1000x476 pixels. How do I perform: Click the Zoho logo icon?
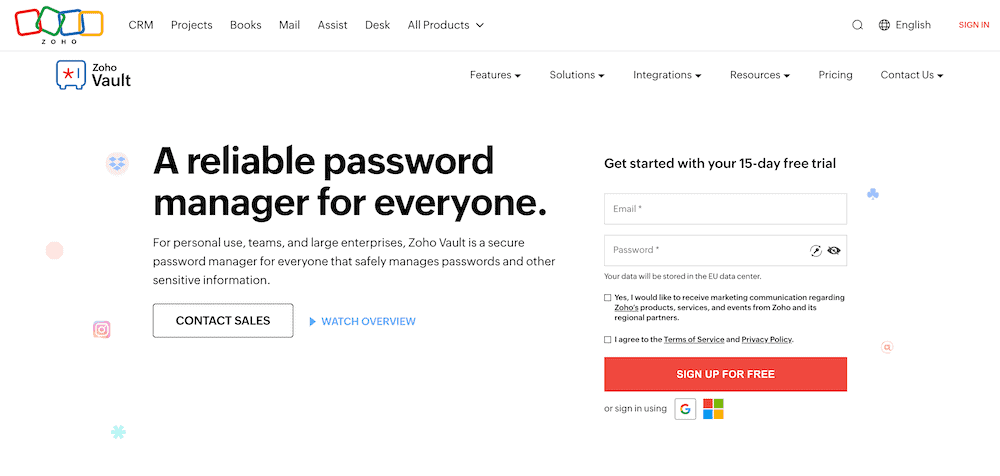pyautogui.click(x=59, y=25)
